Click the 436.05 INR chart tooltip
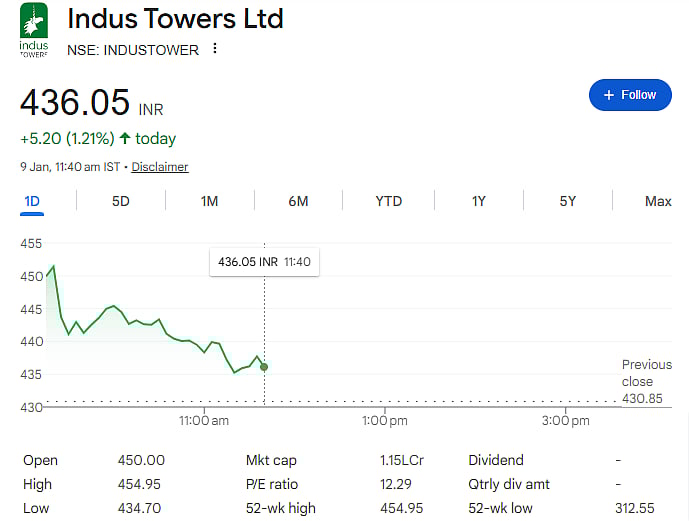The height and width of the screenshot is (521, 689). pyautogui.click(x=264, y=261)
